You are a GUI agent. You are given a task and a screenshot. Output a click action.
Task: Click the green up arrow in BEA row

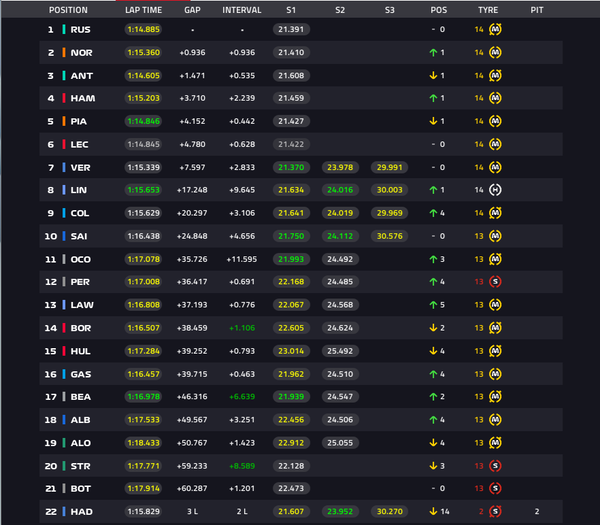(x=433, y=397)
